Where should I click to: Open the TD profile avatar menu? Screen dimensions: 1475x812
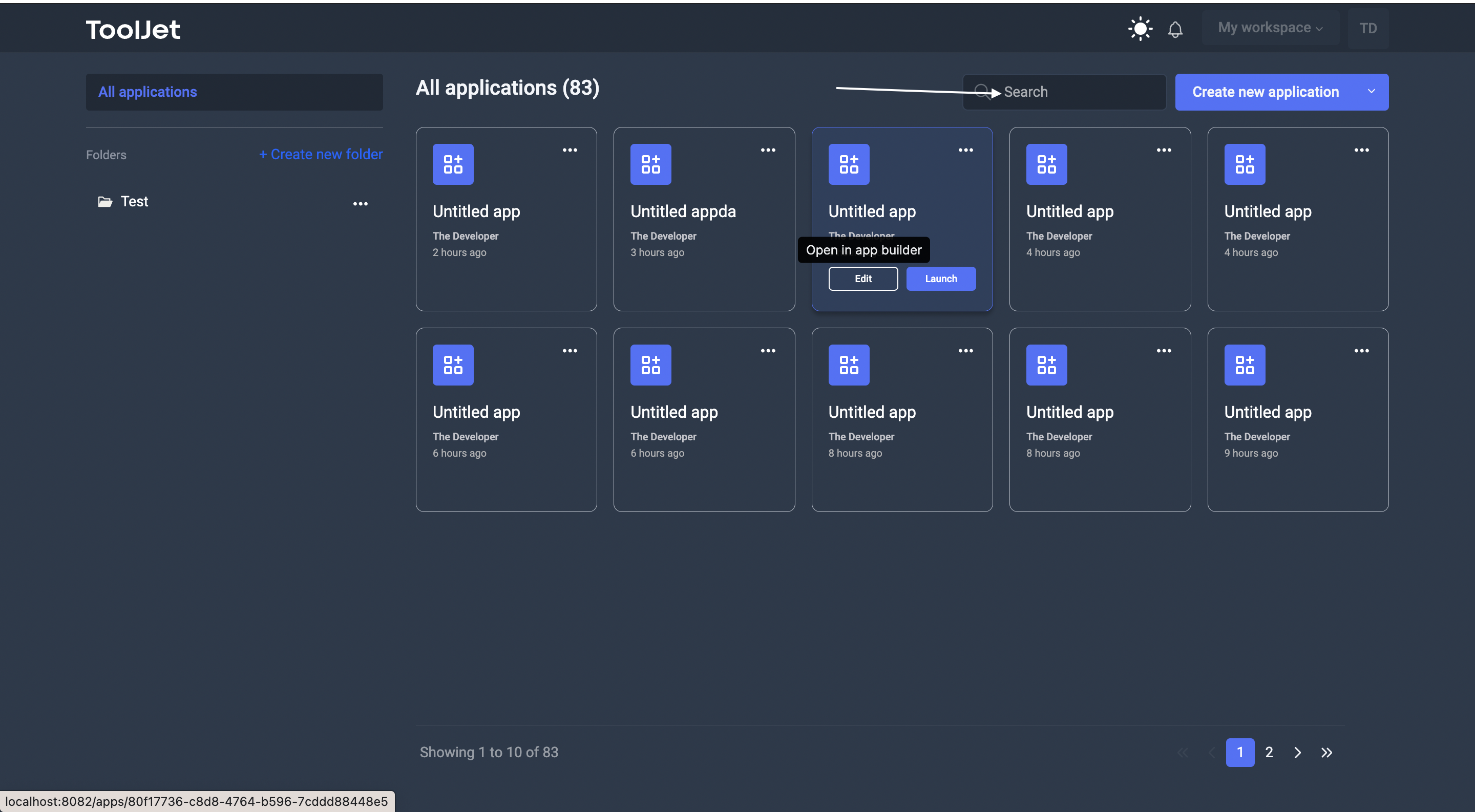pyautogui.click(x=1369, y=28)
